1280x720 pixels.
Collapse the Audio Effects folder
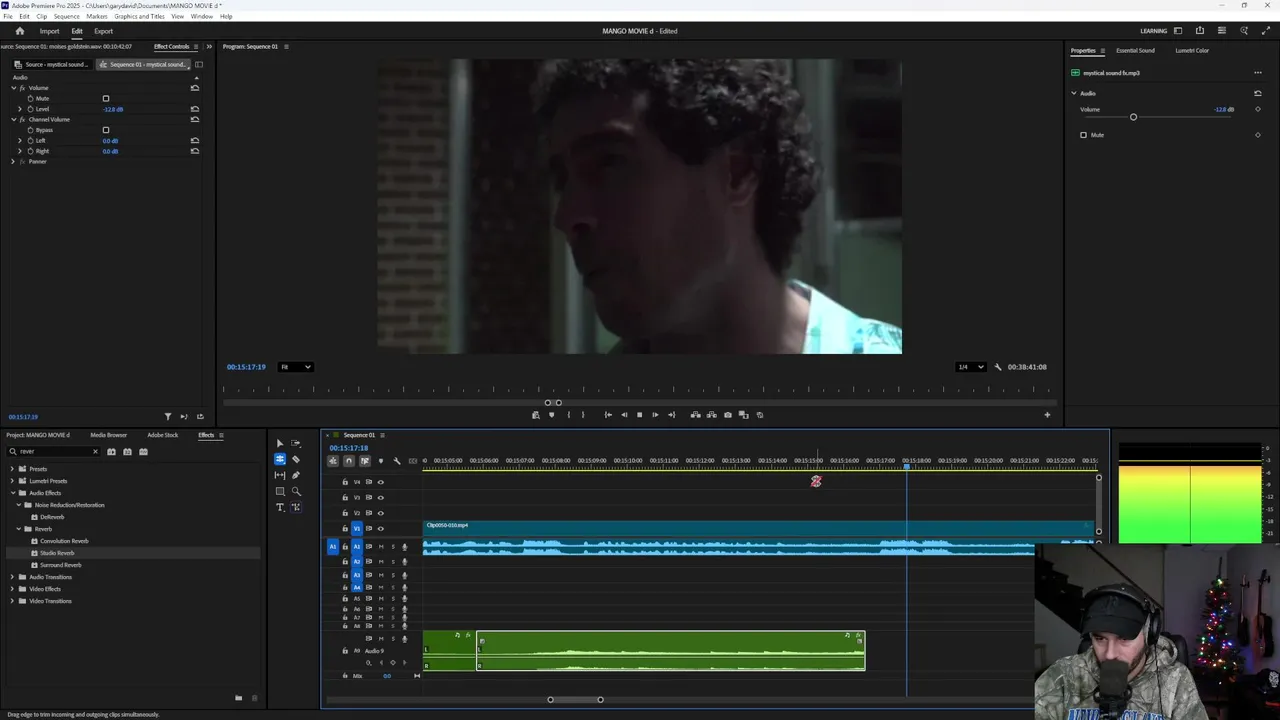12,493
